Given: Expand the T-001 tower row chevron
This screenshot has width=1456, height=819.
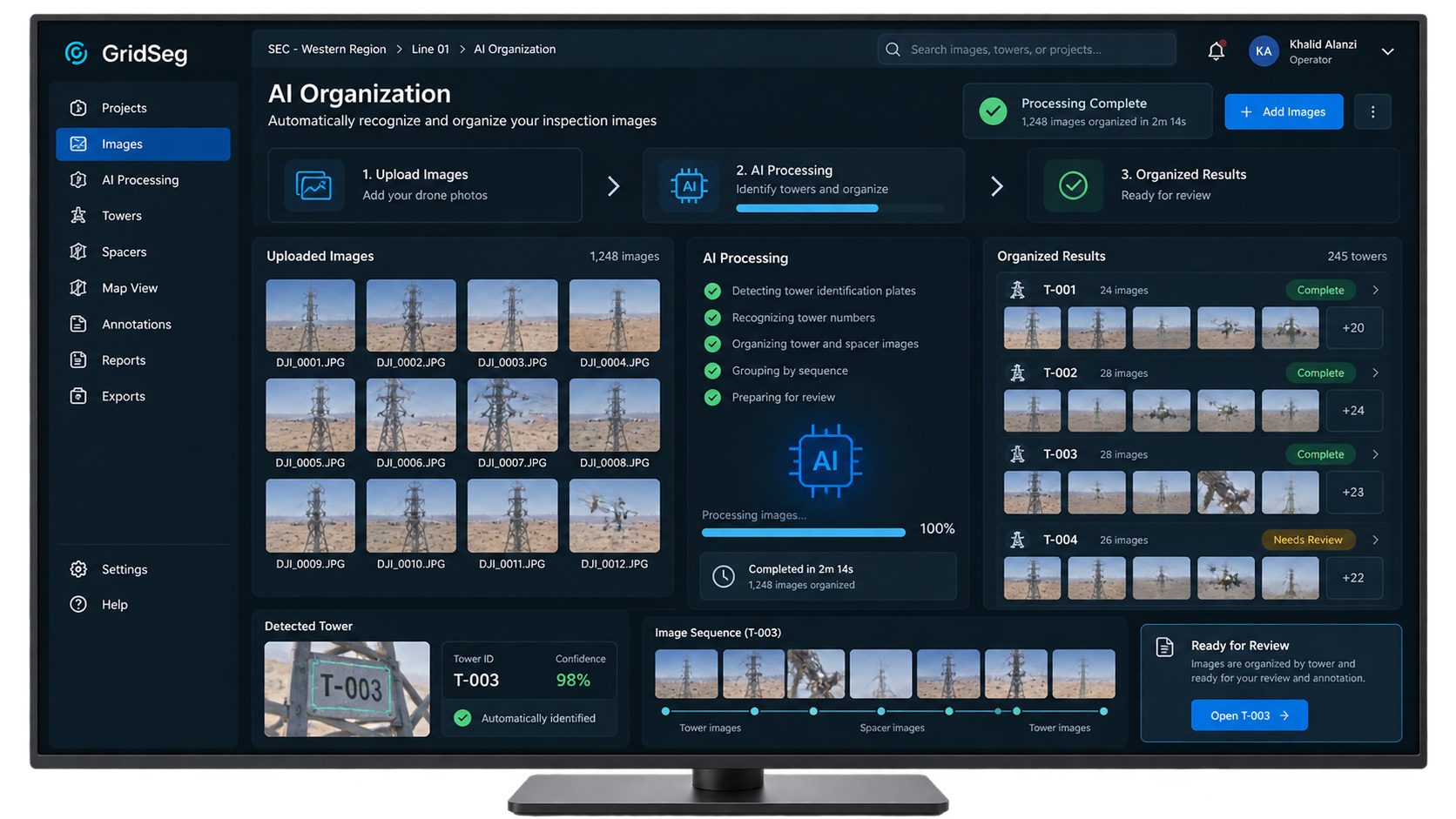Looking at the screenshot, I should click(x=1375, y=290).
